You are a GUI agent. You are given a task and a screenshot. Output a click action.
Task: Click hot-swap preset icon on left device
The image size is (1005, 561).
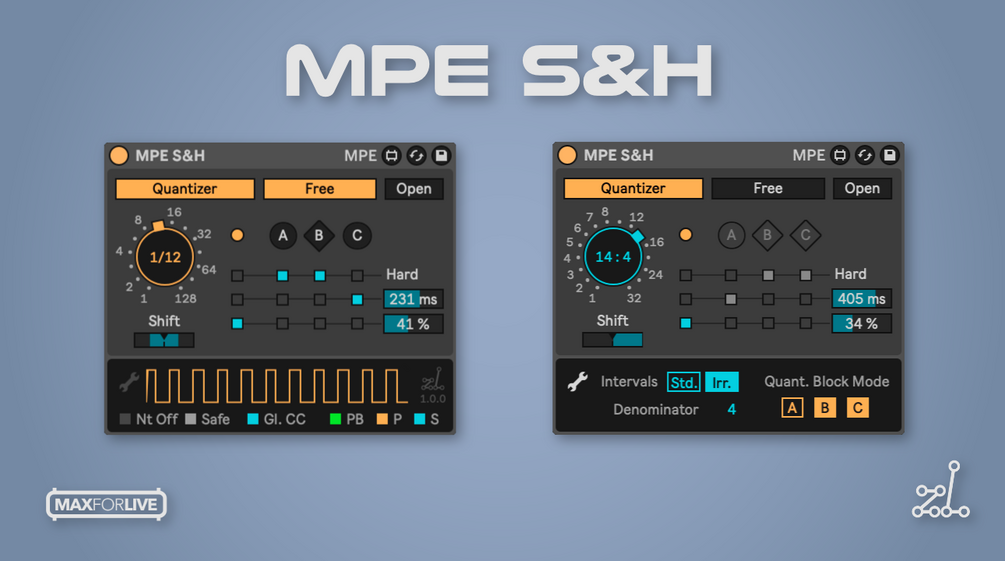[x=392, y=156]
